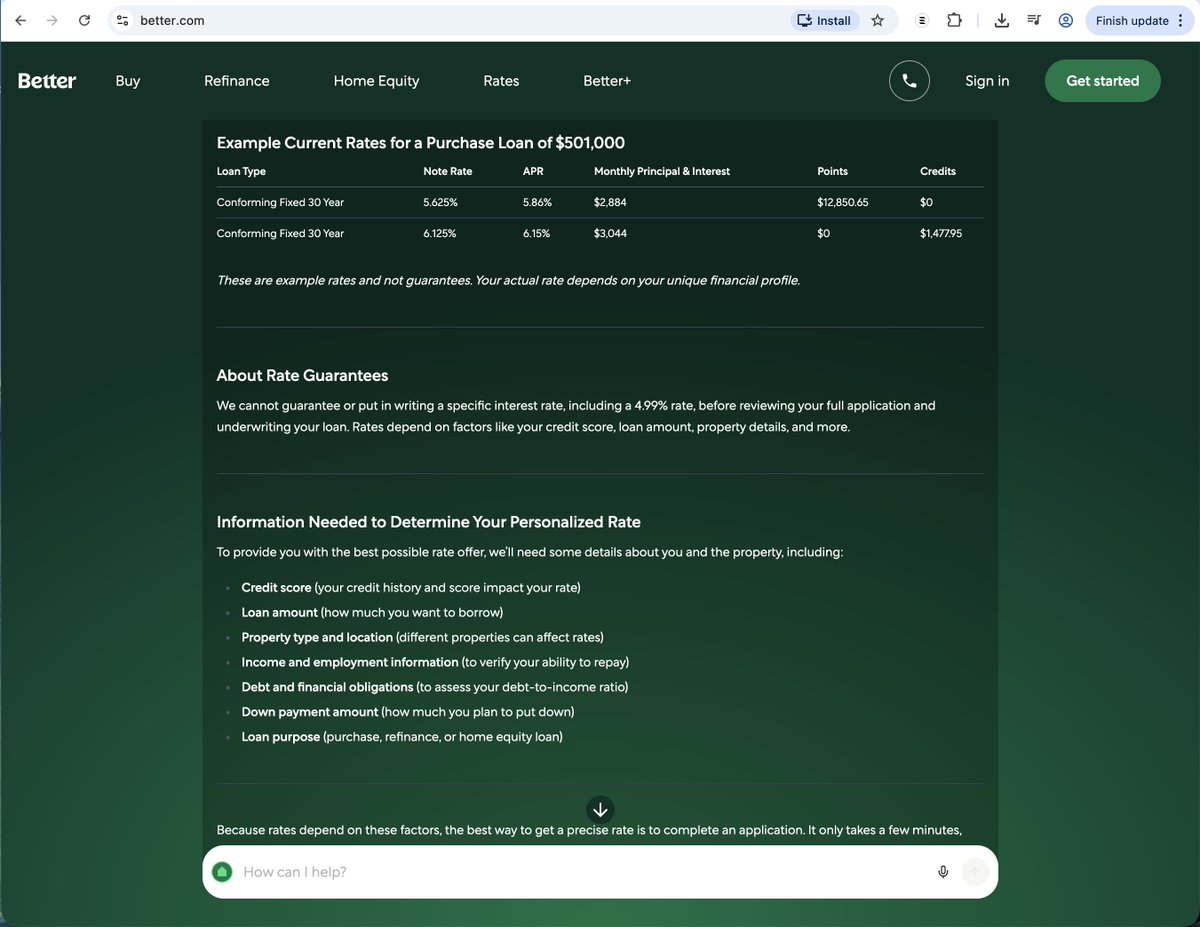The image size is (1200, 927).
Task: Open the Buy menu
Action: (x=128, y=81)
